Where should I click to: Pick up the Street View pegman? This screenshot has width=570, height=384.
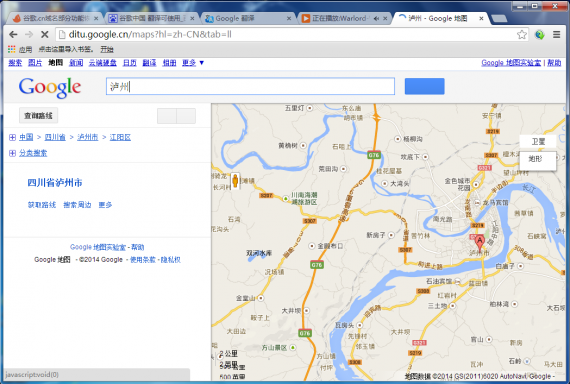coord(235,180)
